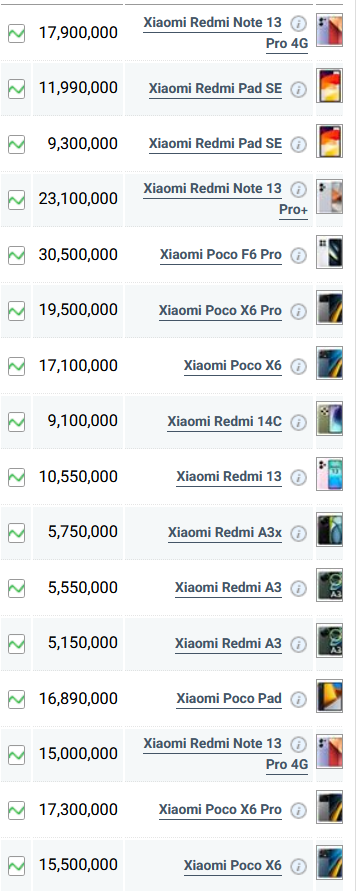360x891 pixels.
Task: Open price chart for 16,890,000 Poco Pad
Action: 16,699
